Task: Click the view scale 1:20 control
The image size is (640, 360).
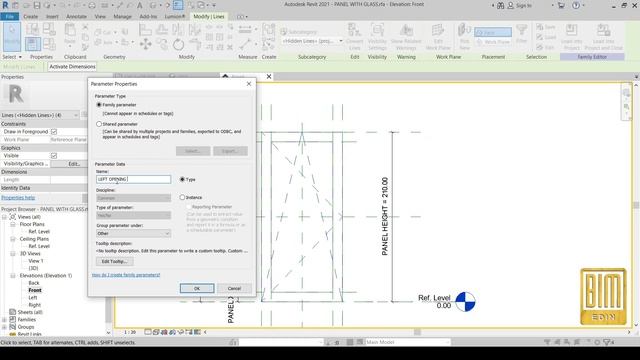Action: pos(130,332)
